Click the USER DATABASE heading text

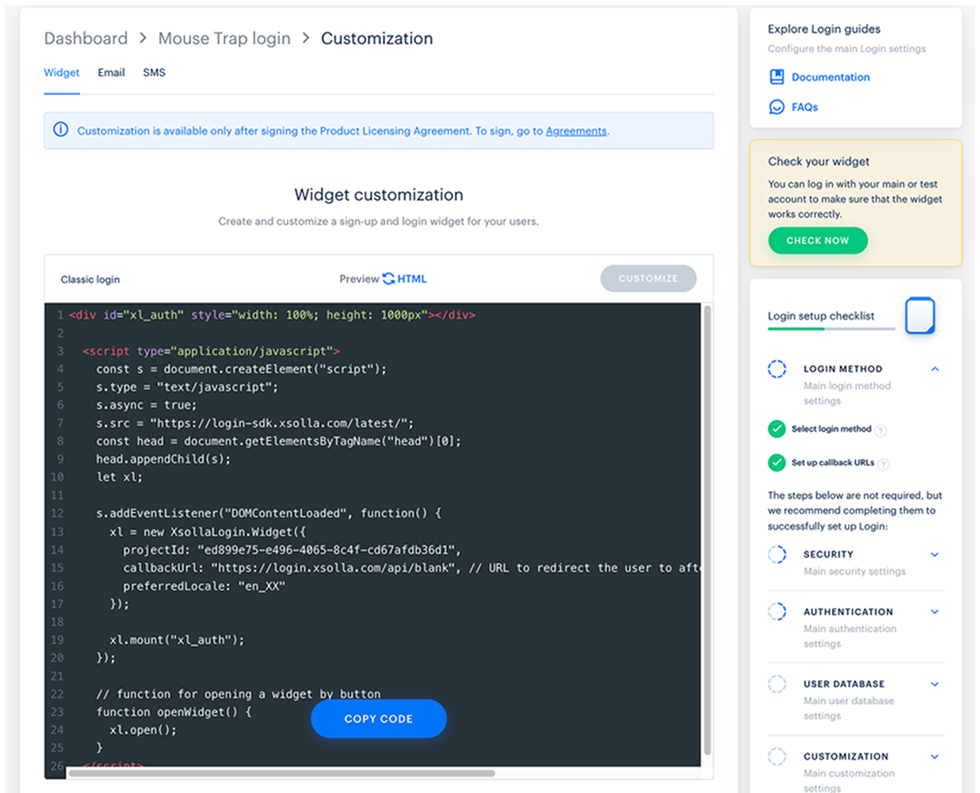pos(844,684)
